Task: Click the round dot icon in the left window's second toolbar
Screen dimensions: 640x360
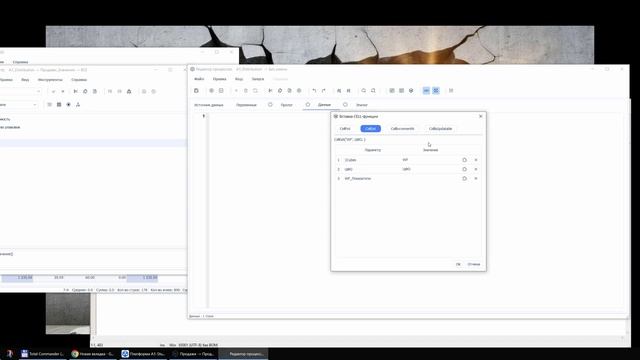Action: click(x=69, y=105)
